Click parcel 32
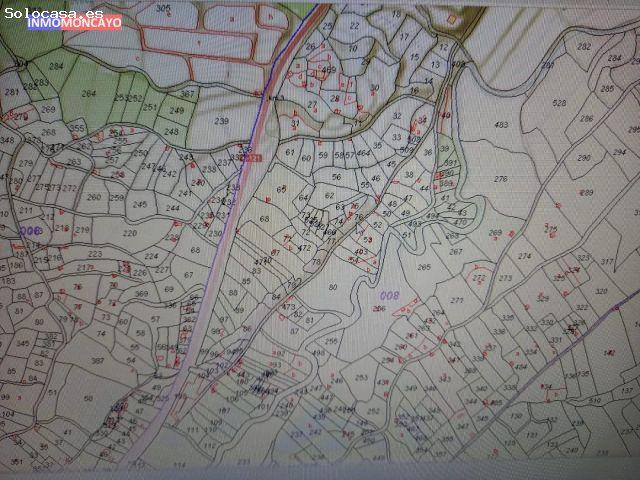The height and width of the screenshot is (480, 640). [x=397, y=116]
